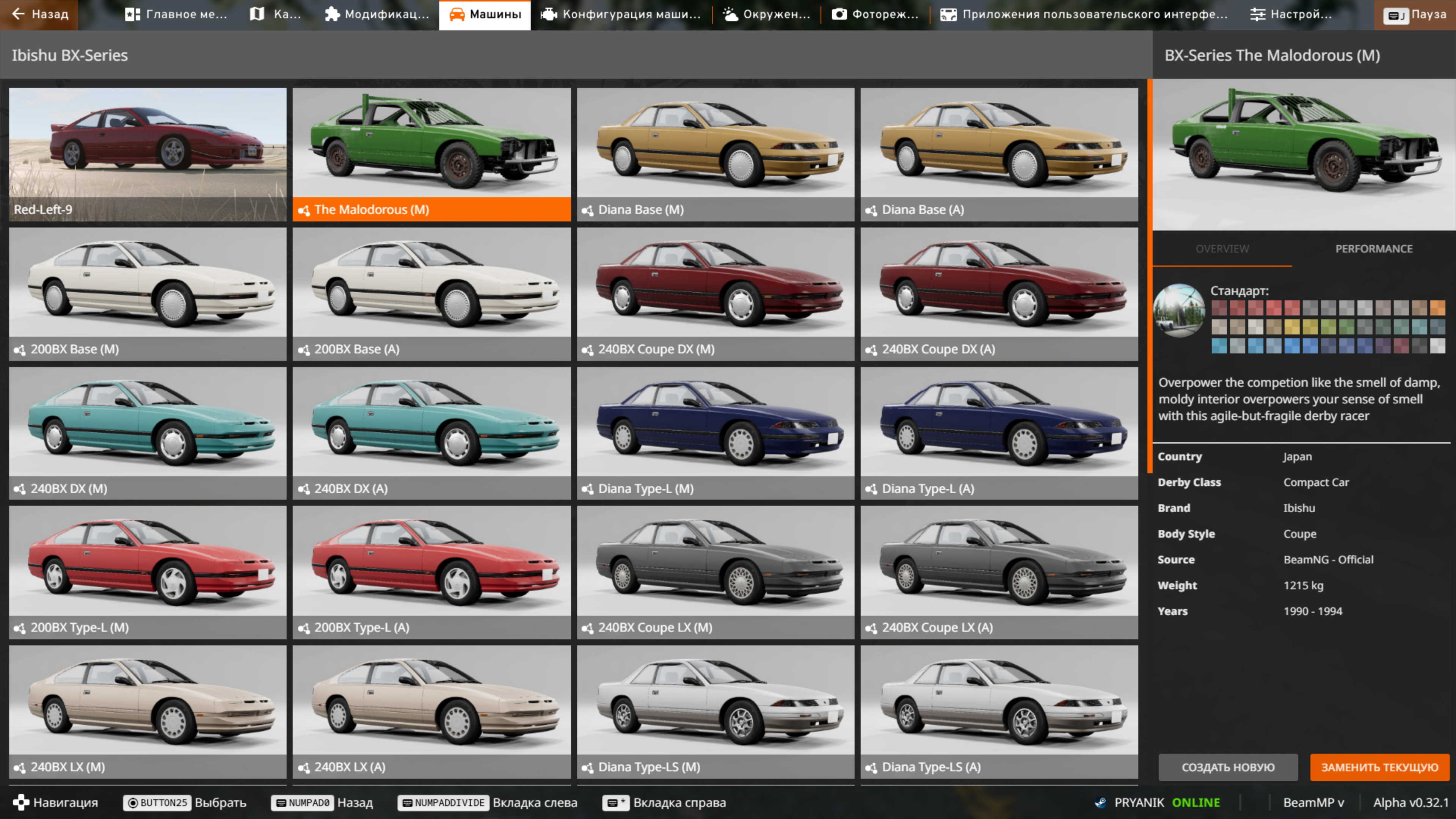Open Environment weather icon

(x=730, y=14)
